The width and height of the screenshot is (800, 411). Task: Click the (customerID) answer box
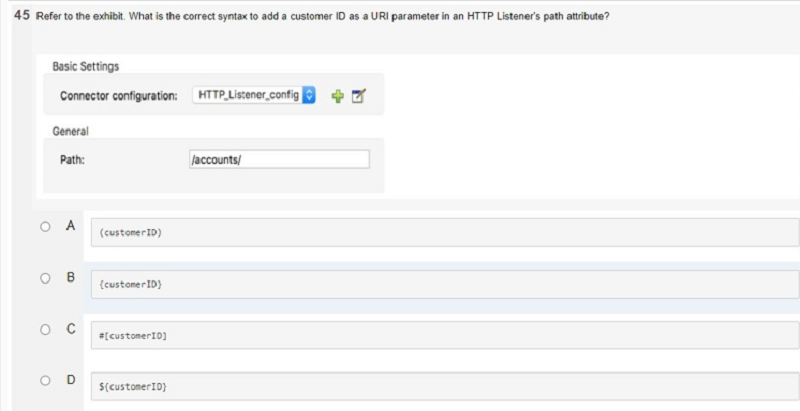[445, 233]
